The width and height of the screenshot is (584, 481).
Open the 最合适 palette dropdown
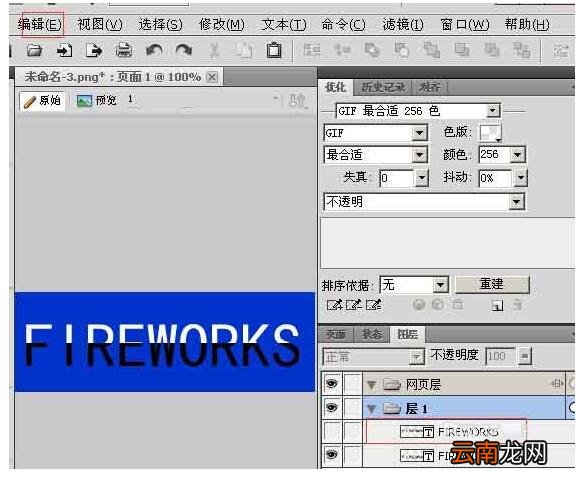pyautogui.click(x=419, y=155)
